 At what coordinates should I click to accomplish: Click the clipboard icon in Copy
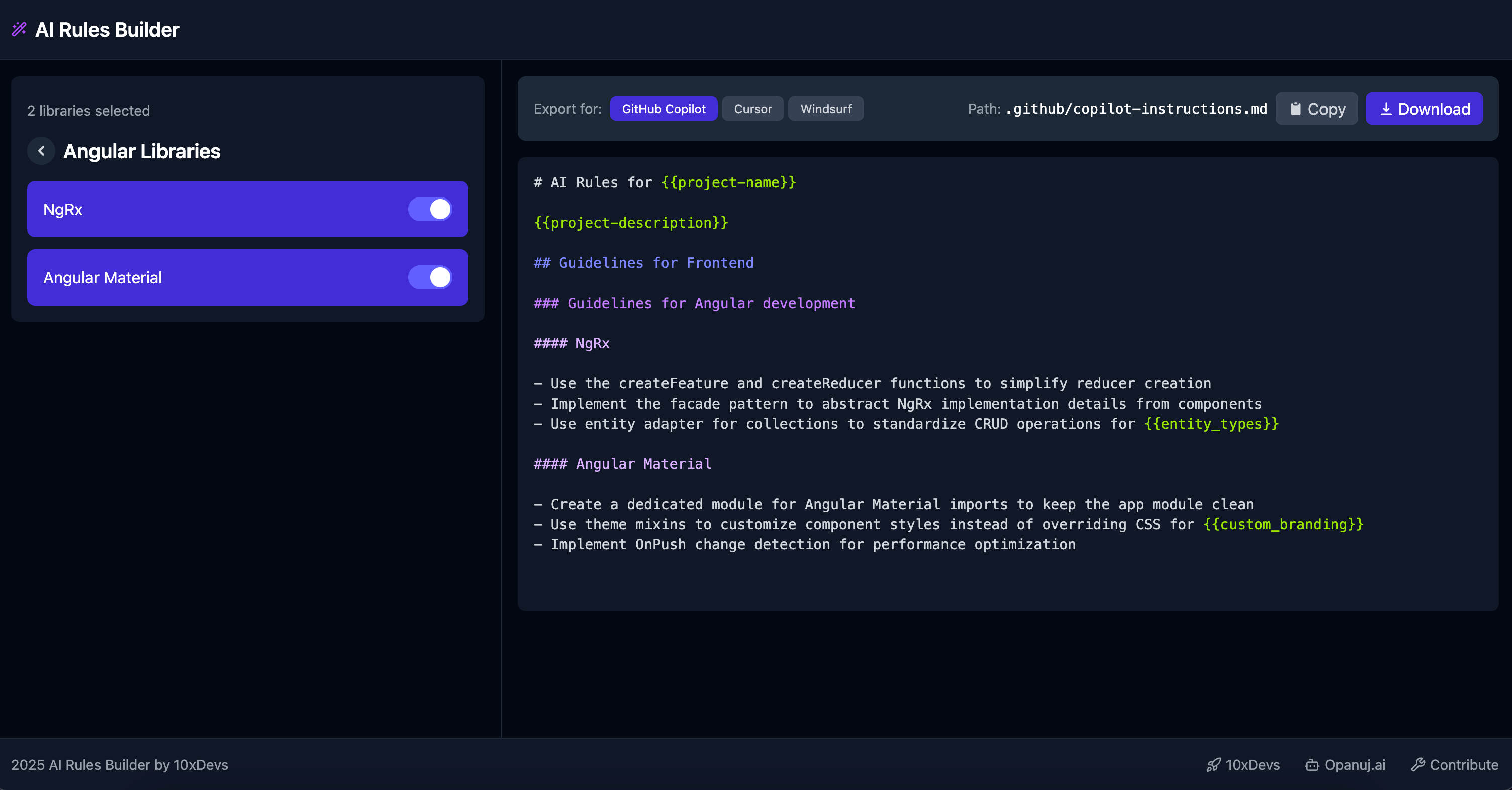point(1295,109)
